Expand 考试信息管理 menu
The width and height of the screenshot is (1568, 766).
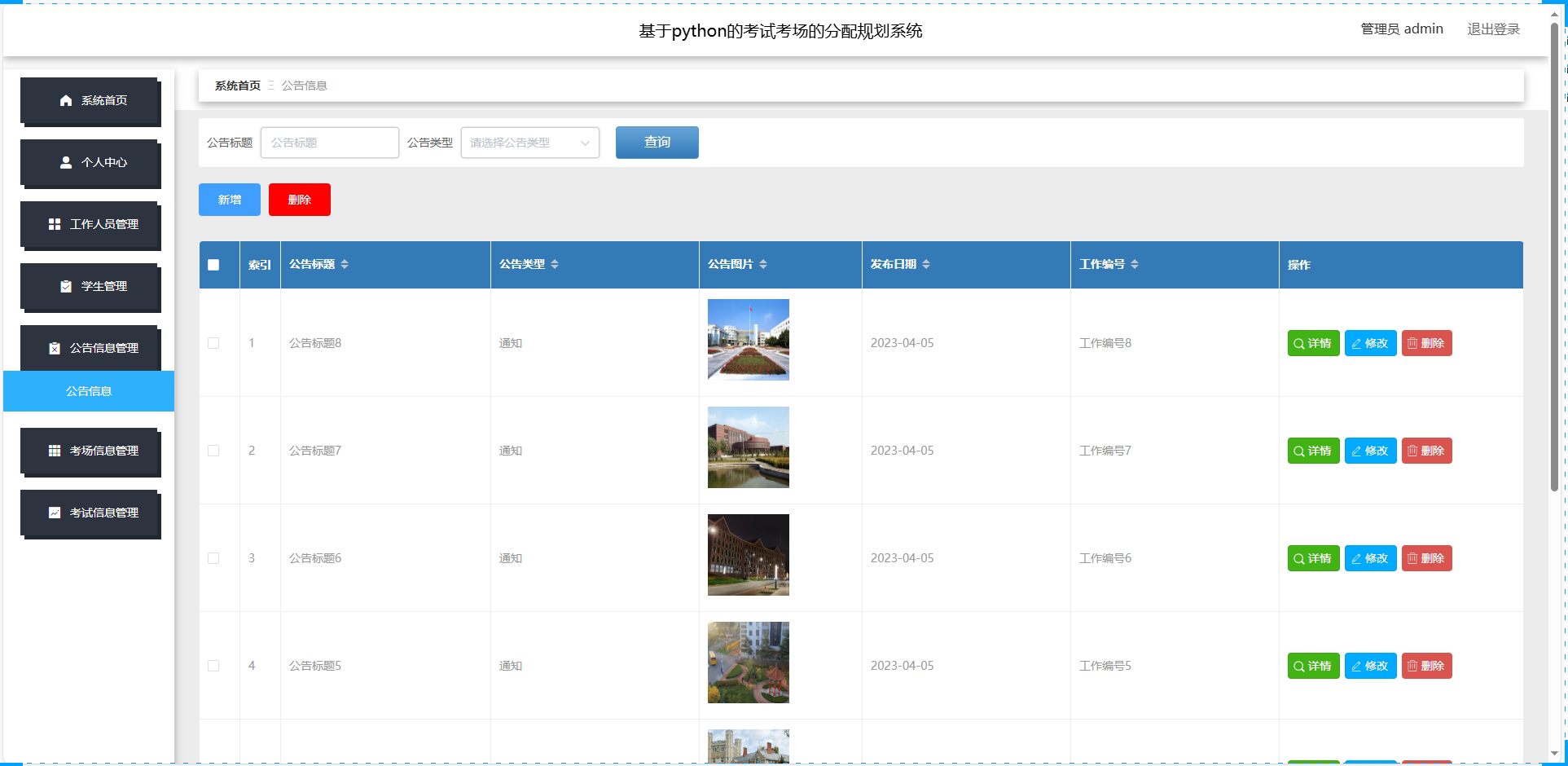(x=90, y=513)
